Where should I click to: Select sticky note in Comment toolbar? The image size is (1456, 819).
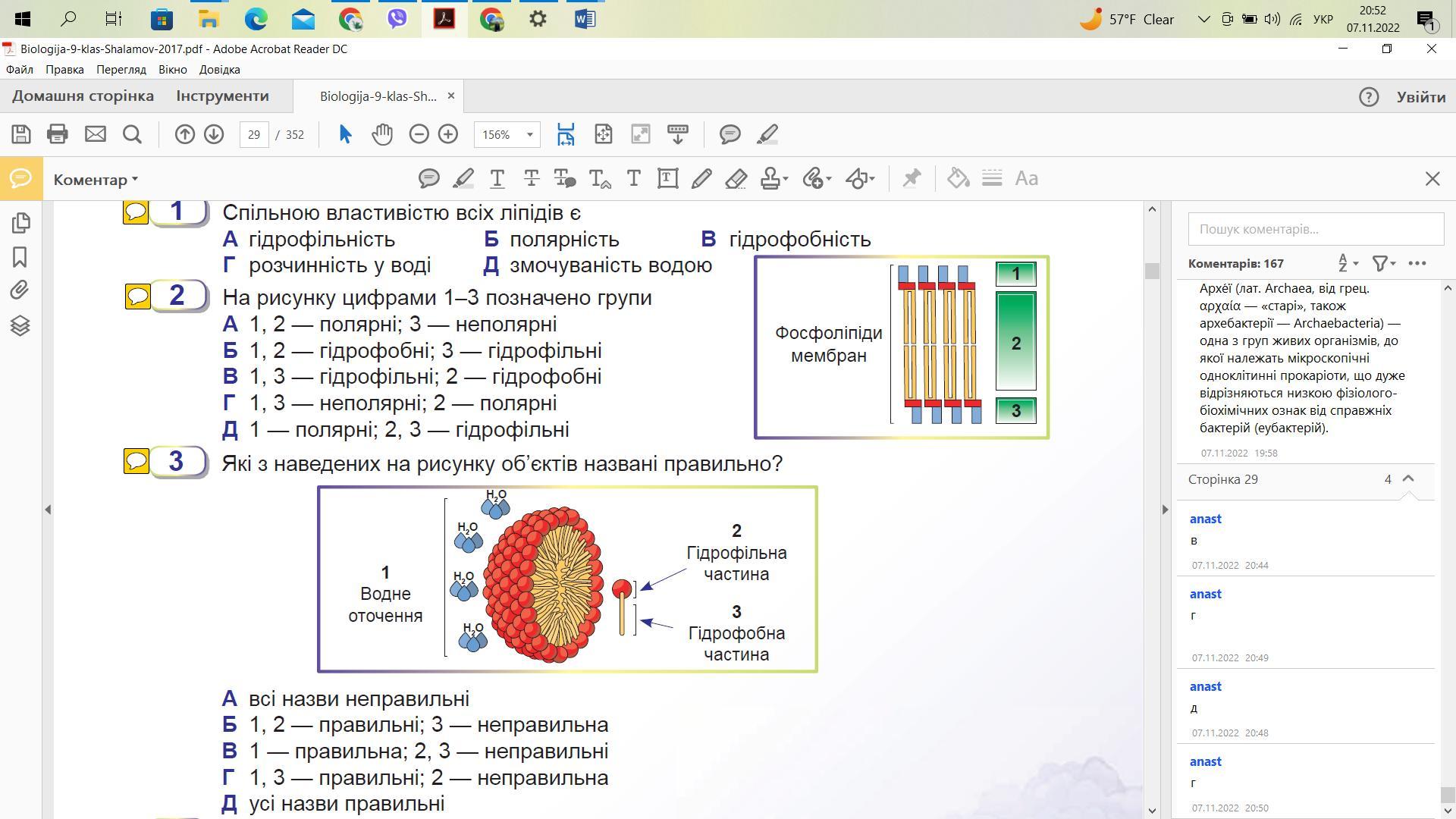tap(429, 179)
